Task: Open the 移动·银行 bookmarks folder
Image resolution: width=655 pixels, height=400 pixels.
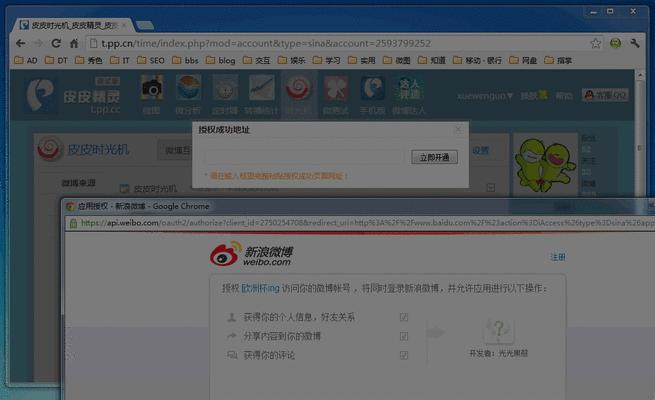Action: pos(477,61)
